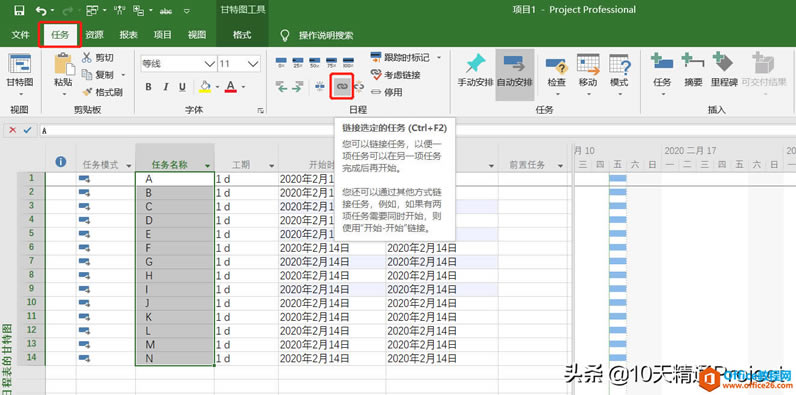Open background color dropdown arrow
Image resolution: width=796 pixels, height=395 pixels.
point(217,87)
